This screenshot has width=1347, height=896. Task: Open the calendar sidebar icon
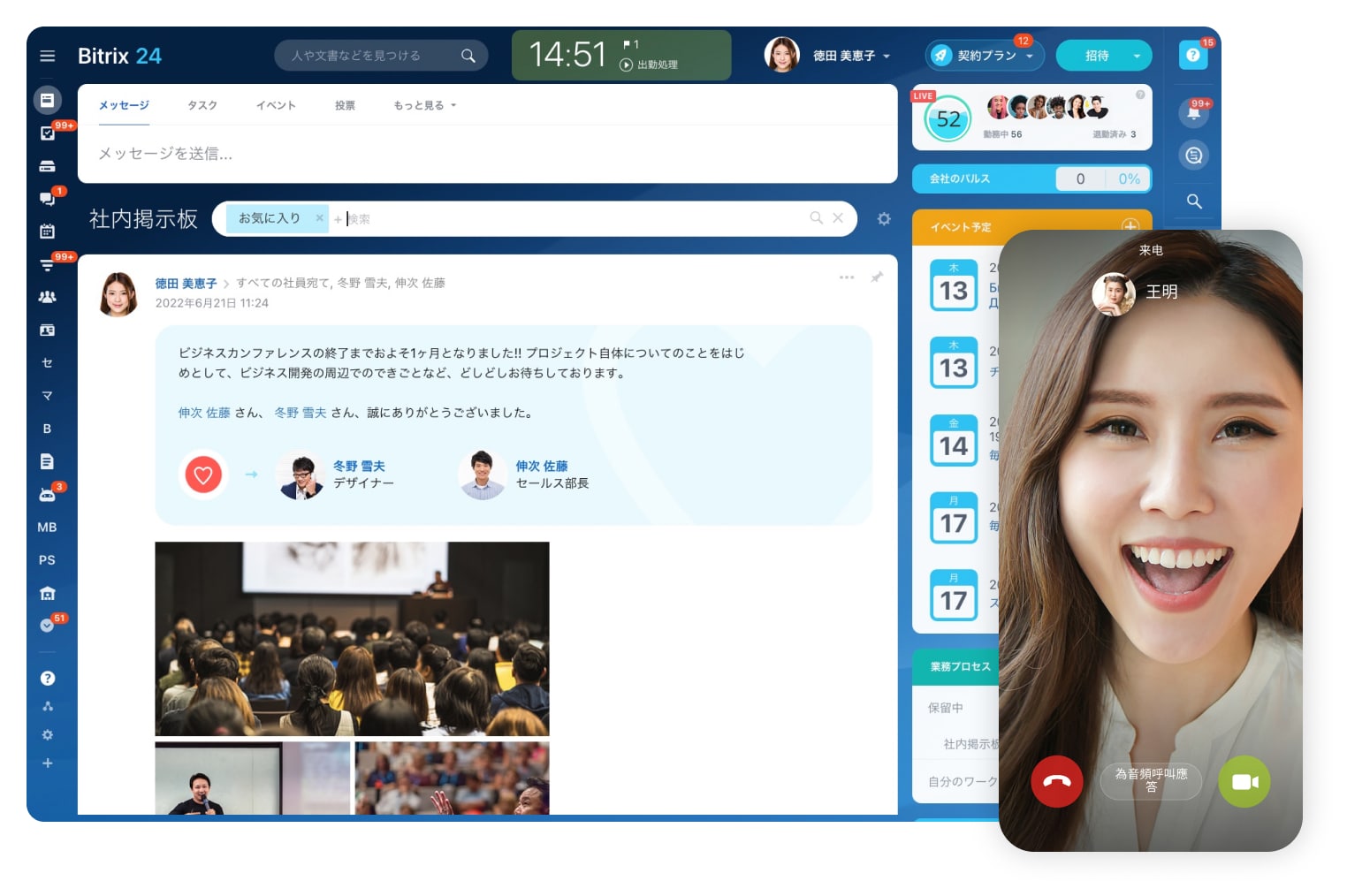point(48,232)
